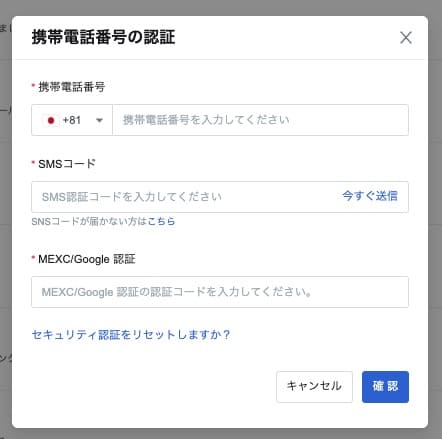This screenshot has height=439, width=442.
Task: Focus the SMS認証コード input field
Action: tap(183, 197)
